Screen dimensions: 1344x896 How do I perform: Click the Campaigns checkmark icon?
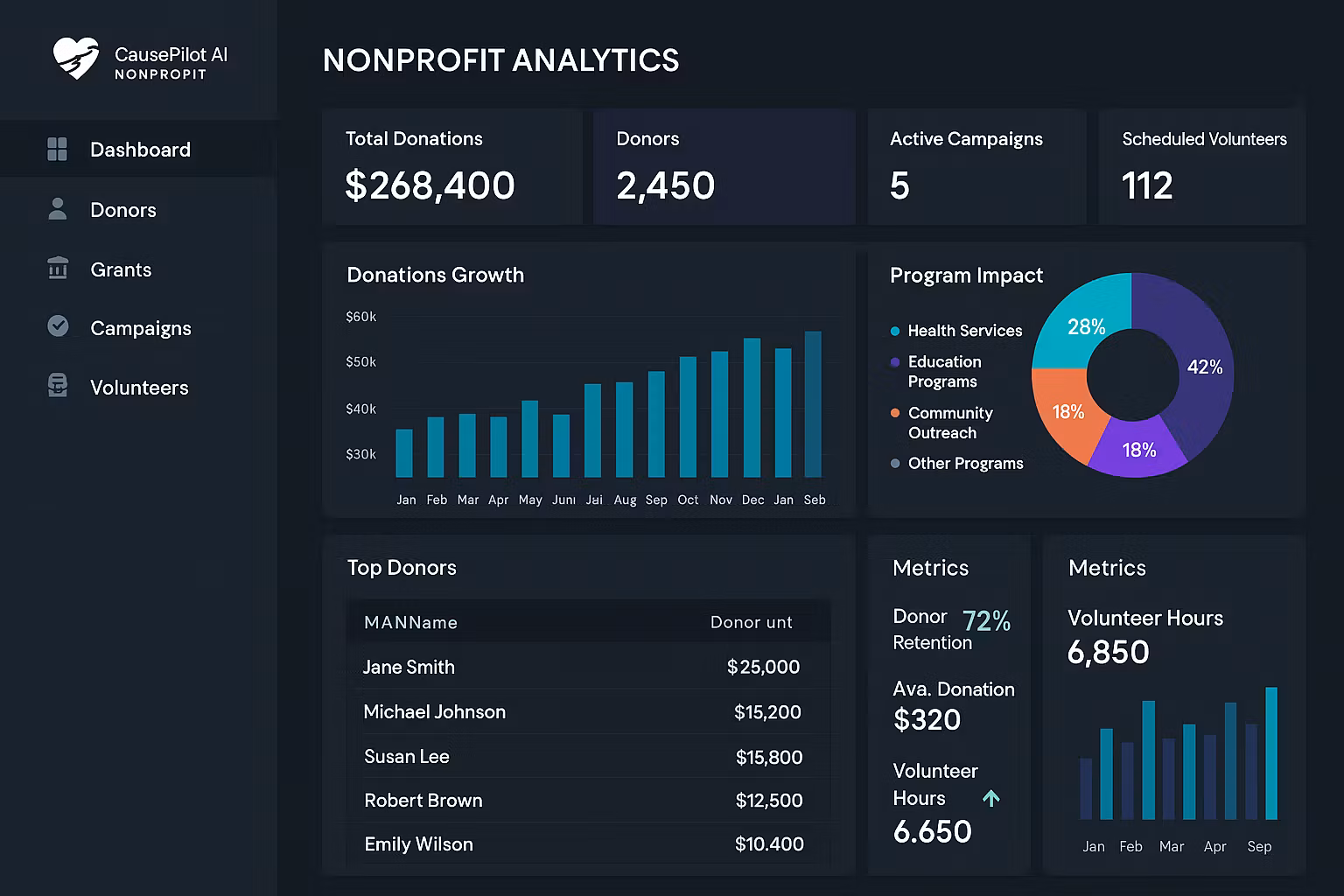(x=58, y=326)
